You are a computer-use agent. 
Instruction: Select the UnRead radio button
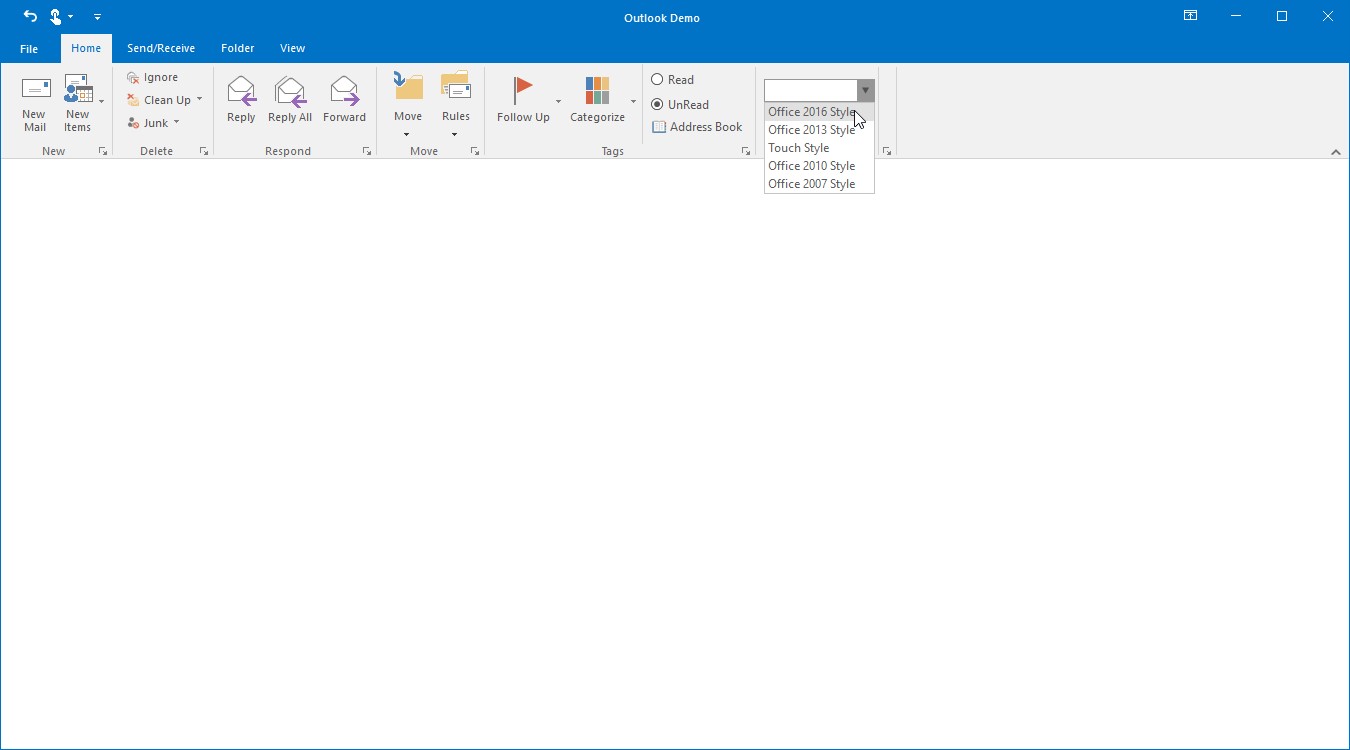(658, 104)
